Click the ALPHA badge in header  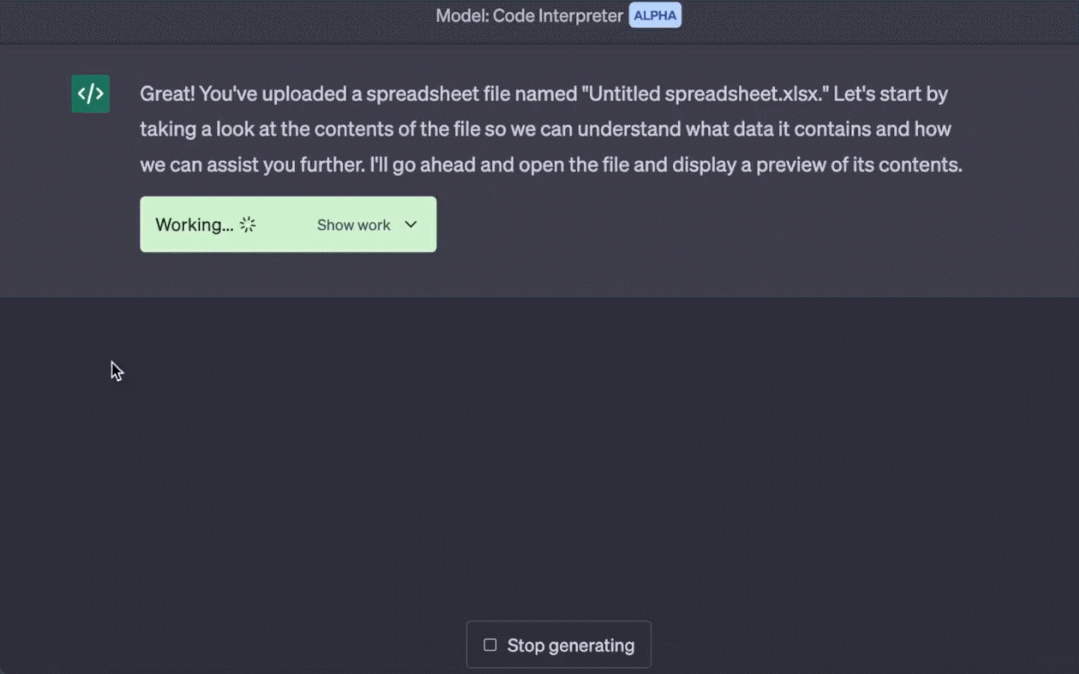pos(655,16)
